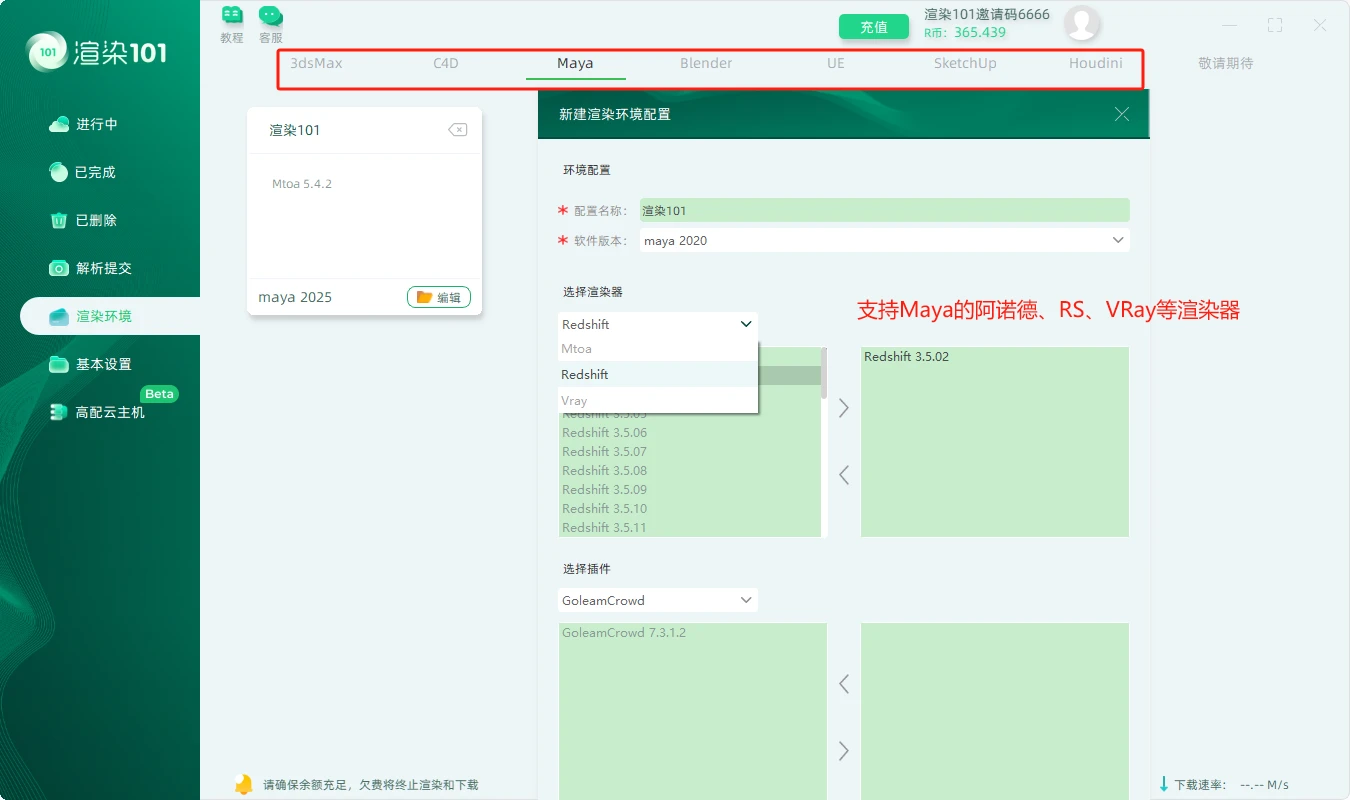Open the 教程 tutorial icon
The image size is (1350, 800).
[x=232, y=24]
